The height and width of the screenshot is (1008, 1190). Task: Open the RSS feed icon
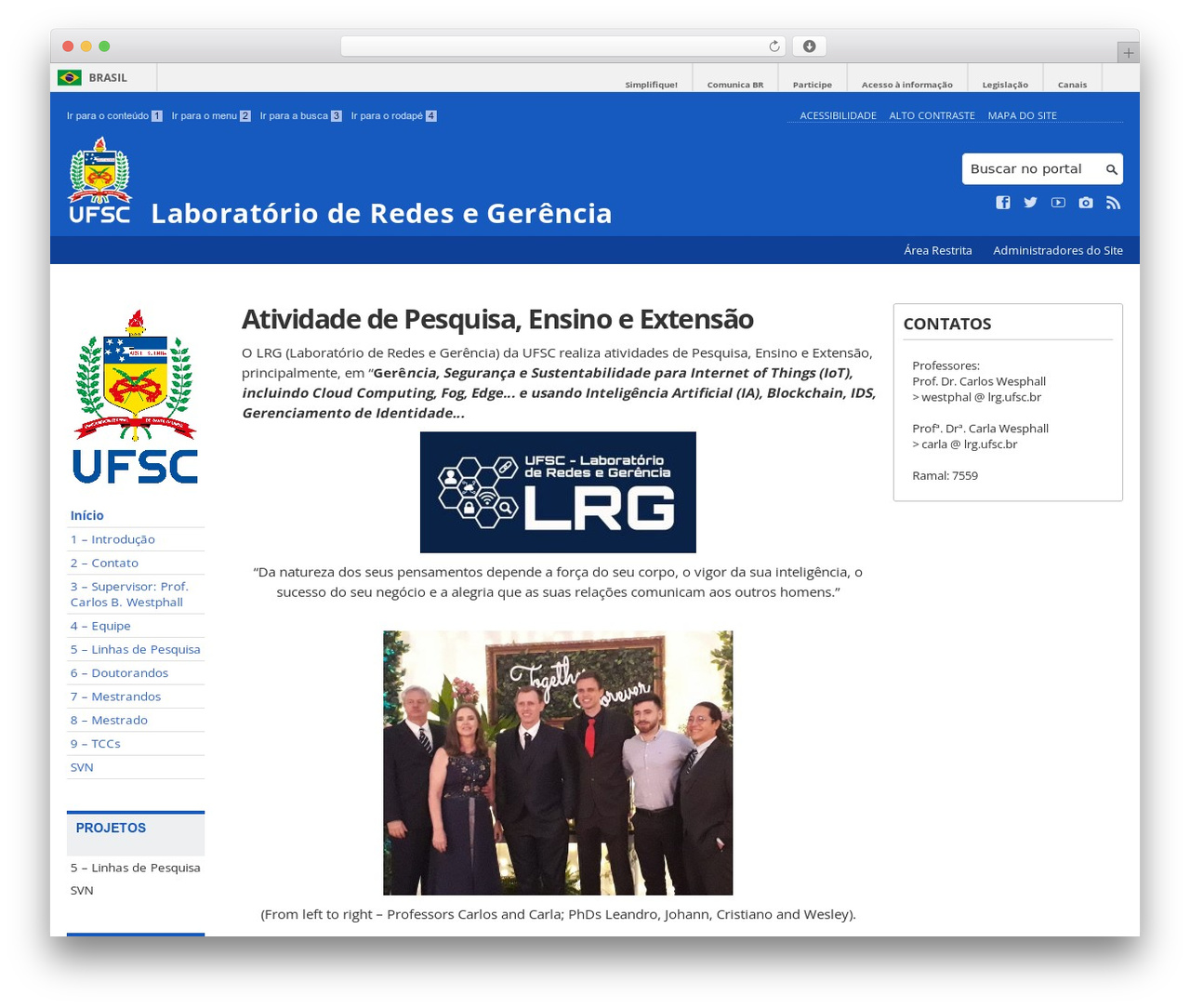click(1113, 203)
